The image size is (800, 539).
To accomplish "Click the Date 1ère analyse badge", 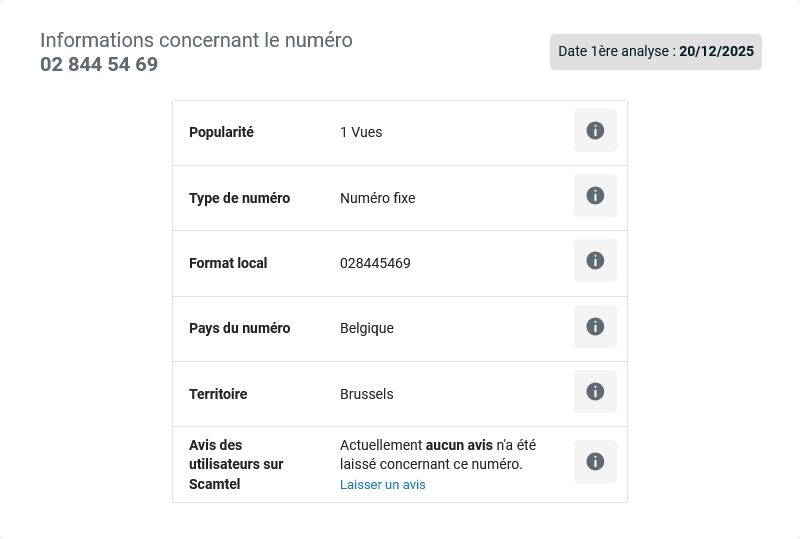I will pos(656,52).
